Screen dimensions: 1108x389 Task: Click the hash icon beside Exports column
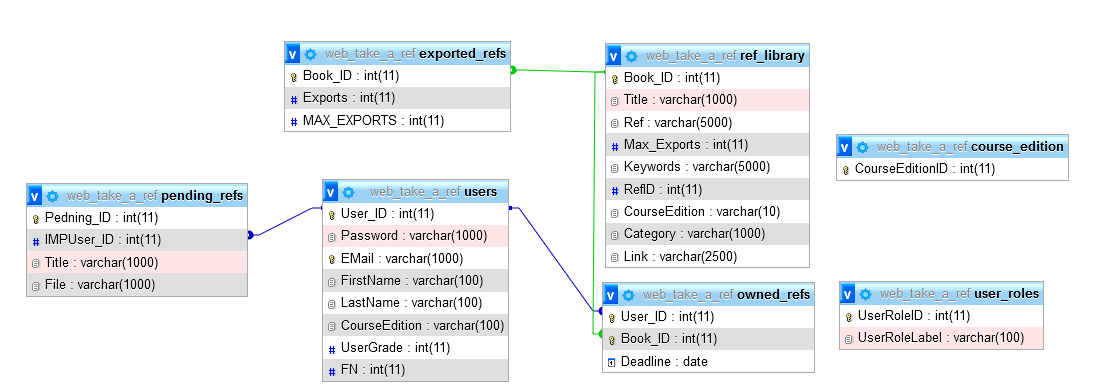coord(294,99)
